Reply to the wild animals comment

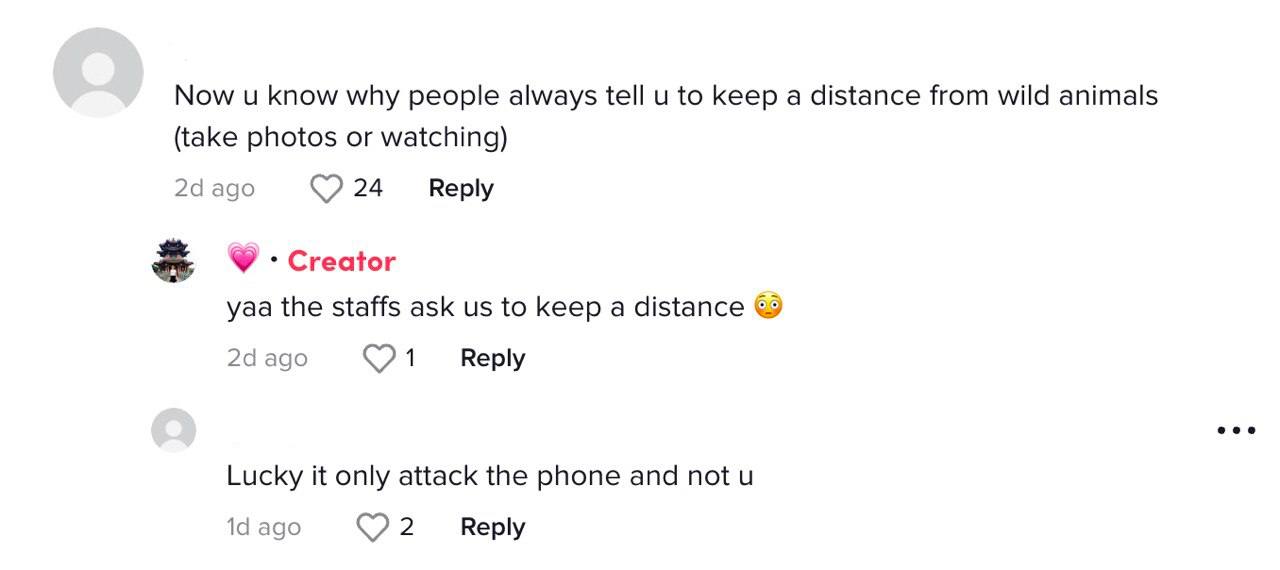(x=461, y=188)
